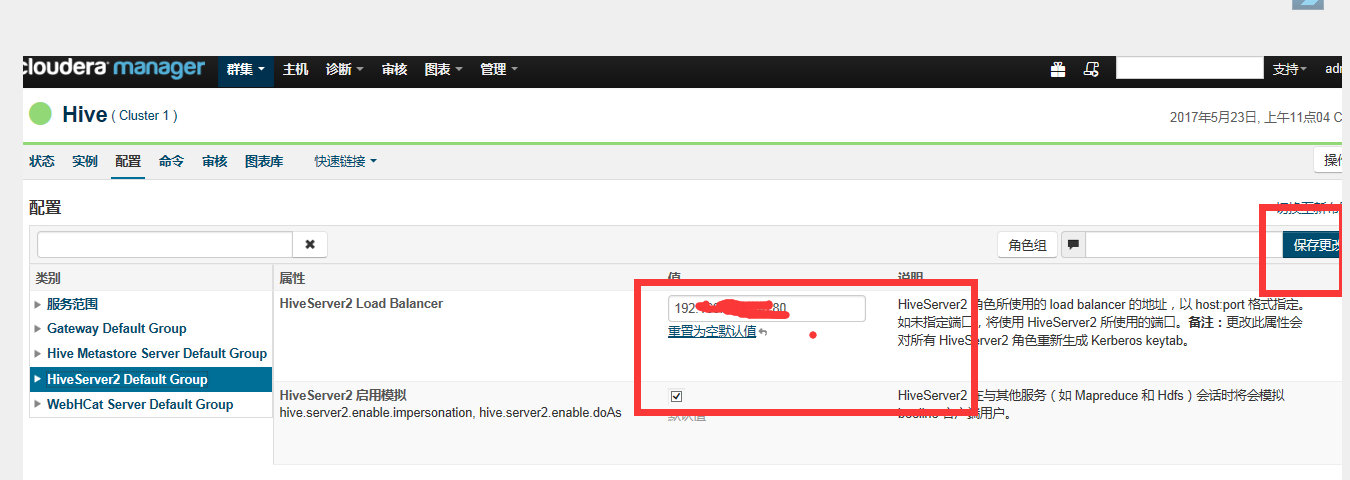The height and width of the screenshot is (480, 1350).
Task: Click the configuration search filter field
Action: click(x=165, y=244)
